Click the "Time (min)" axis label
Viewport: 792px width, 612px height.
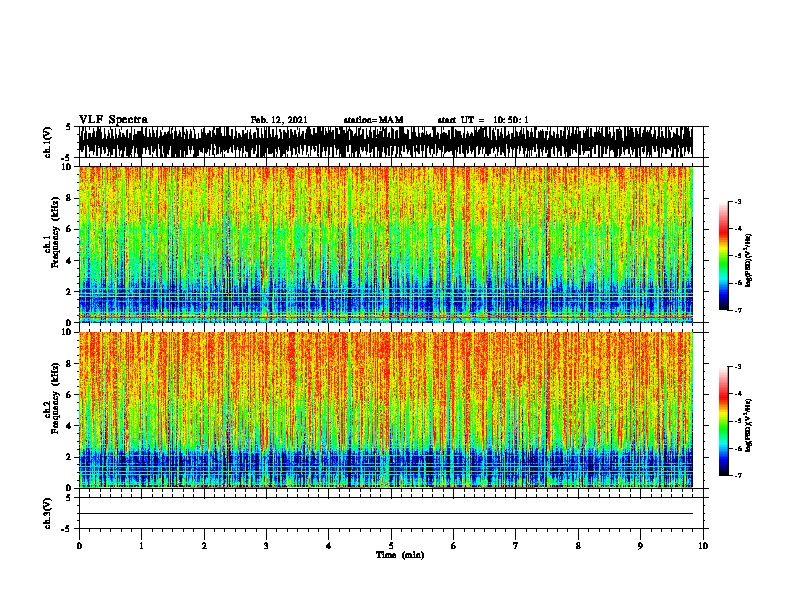400,555
